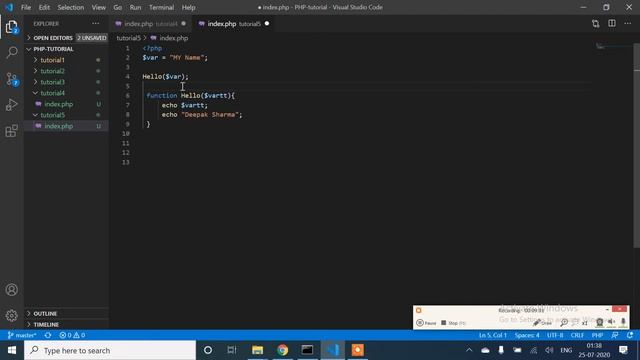Open the Accounts menu icon
640x360 pixels.
(11, 290)
